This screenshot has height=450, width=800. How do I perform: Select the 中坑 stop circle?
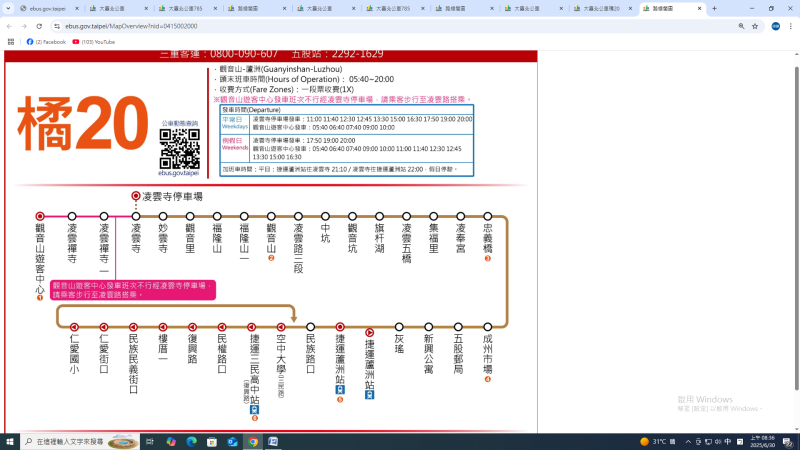325,216
